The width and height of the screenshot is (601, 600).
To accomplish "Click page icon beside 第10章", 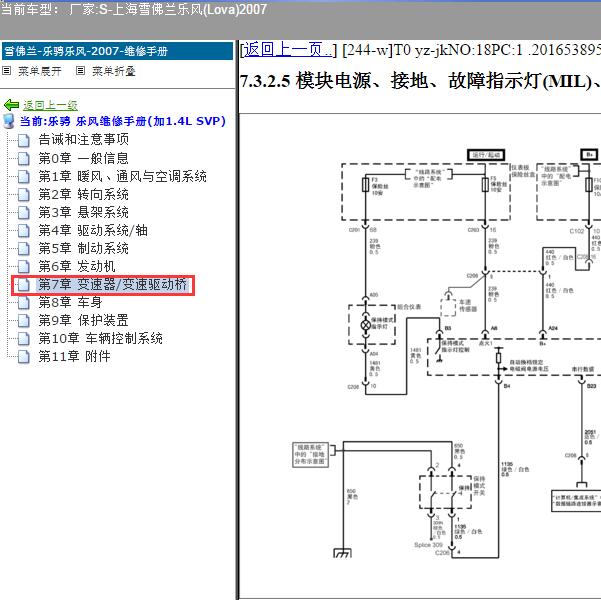I will tap(24, 339).
